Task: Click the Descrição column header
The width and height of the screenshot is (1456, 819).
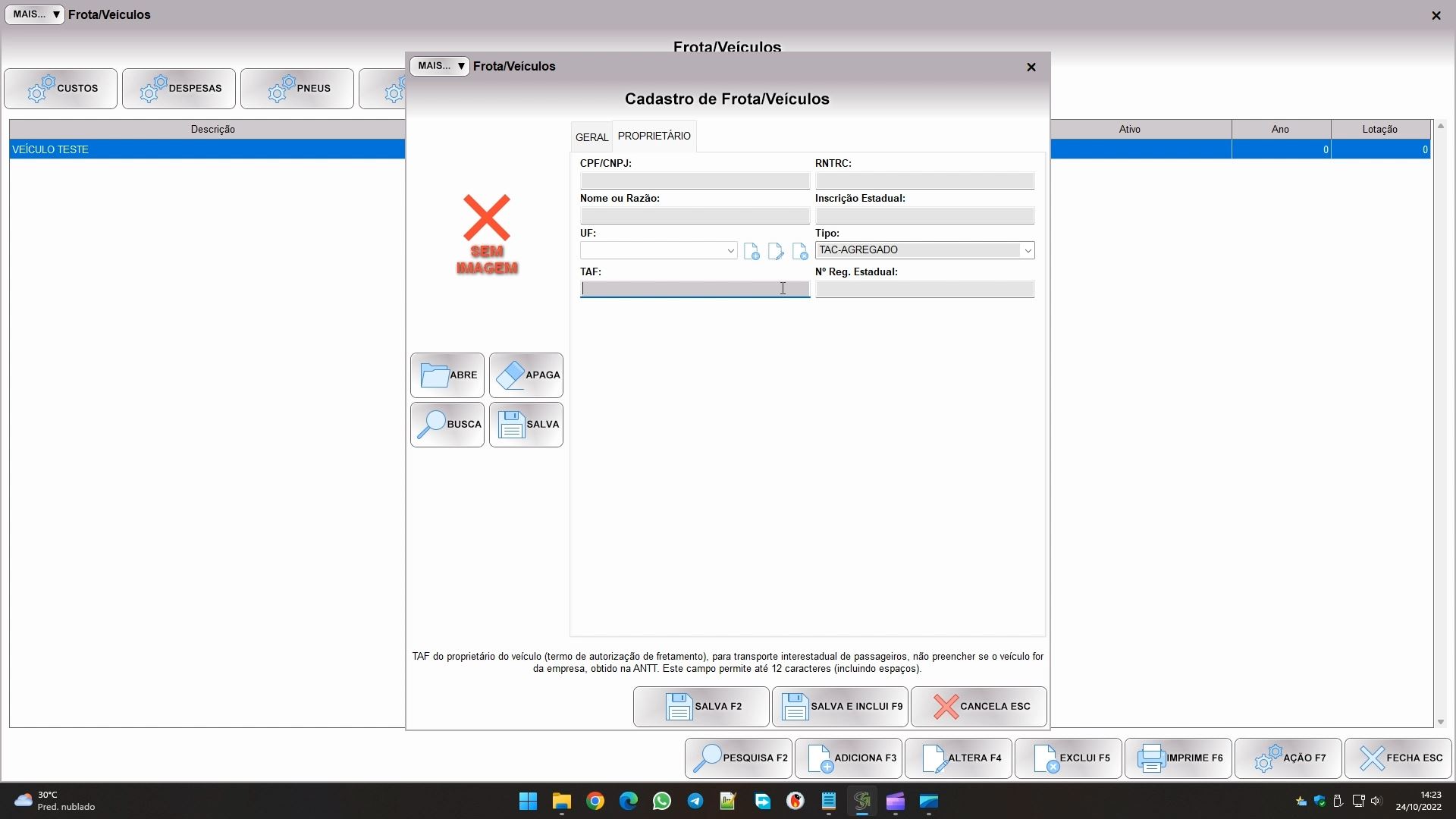Action: [212, 130]
